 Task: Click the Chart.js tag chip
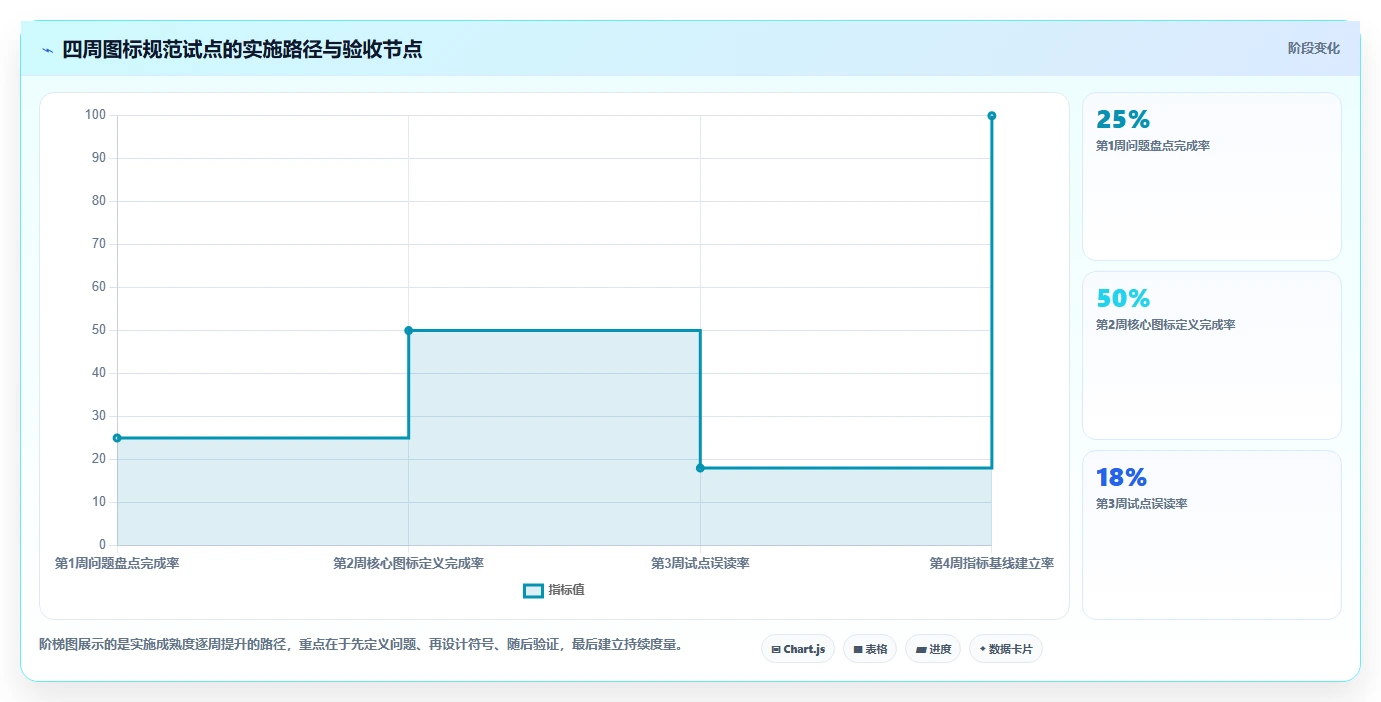pyautogui.click(x=798, y=649)
